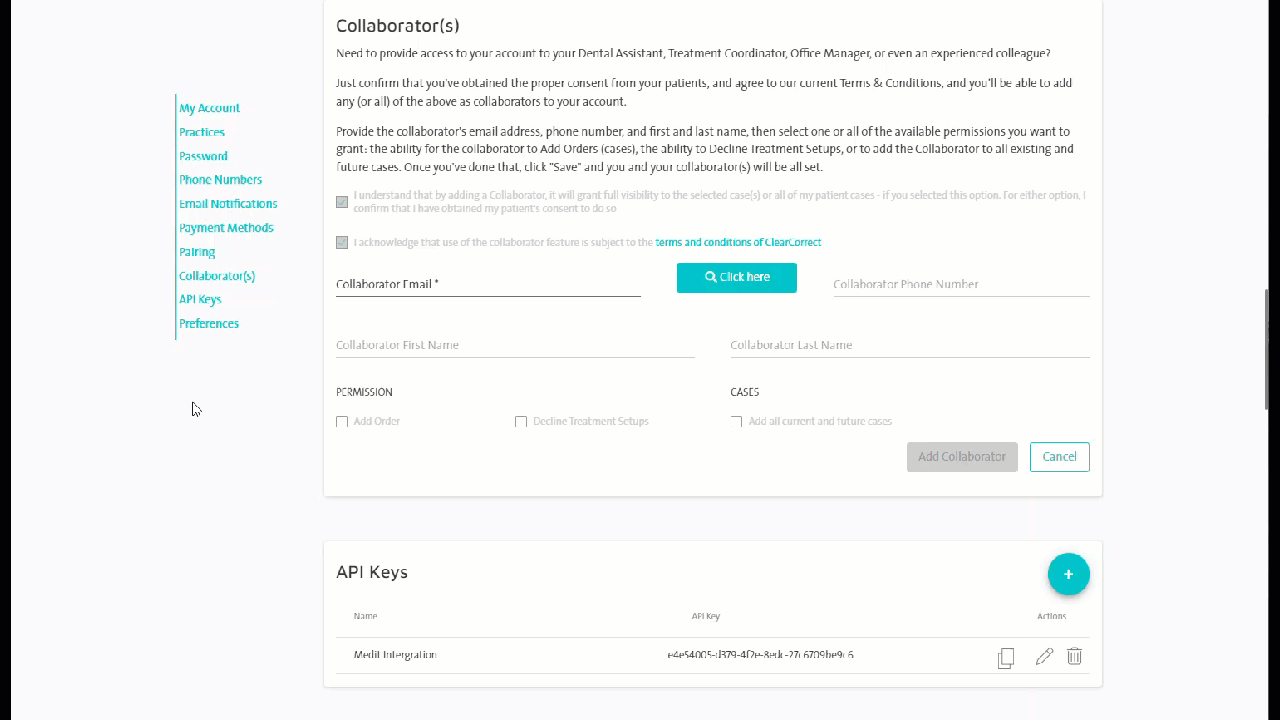Open terms and conditions of ClearCorrect link
Image resolution: width=1280 pixels, height=720 pixels.
[738, 242]
